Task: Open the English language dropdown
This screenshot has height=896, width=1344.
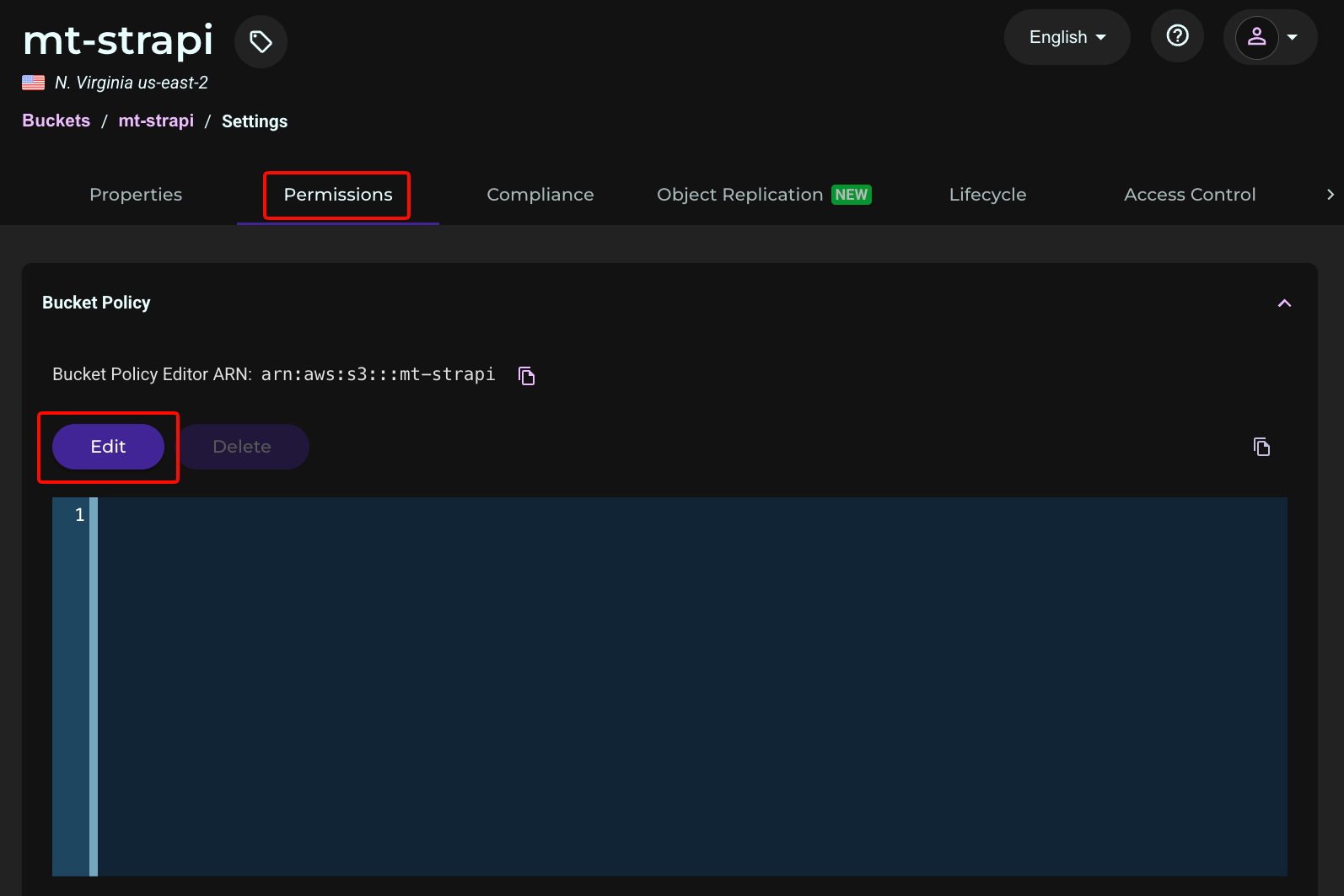Action: (x=1067, y=37)
